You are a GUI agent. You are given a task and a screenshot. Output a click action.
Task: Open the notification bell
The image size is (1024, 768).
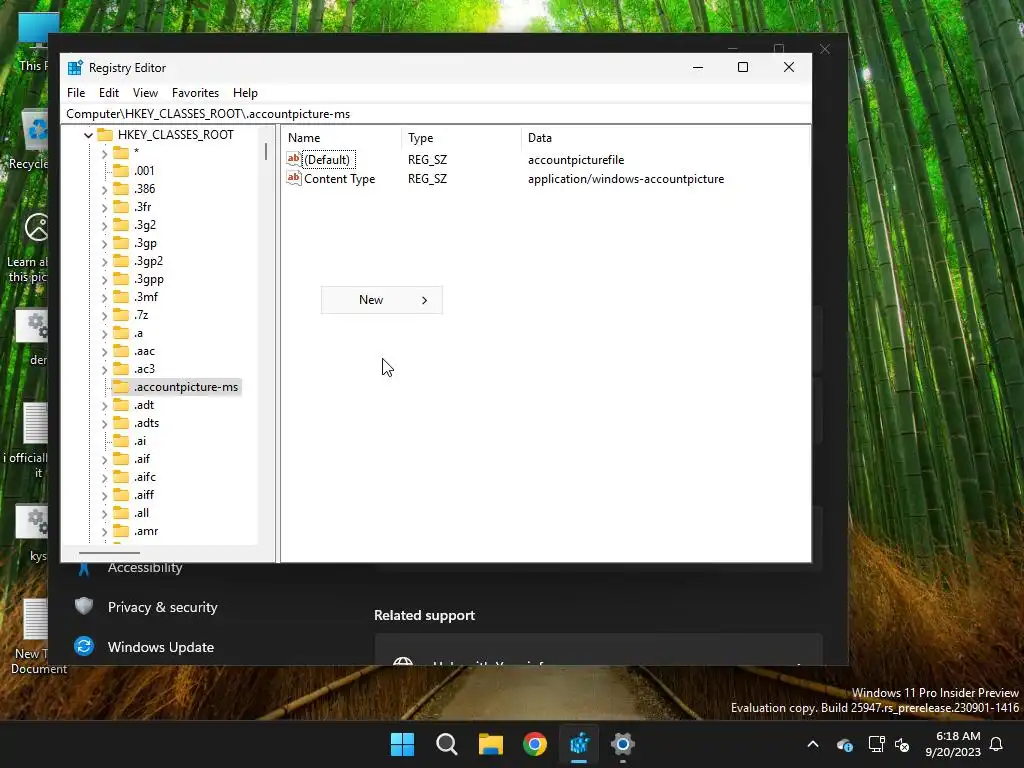click(x=997, y=744)
